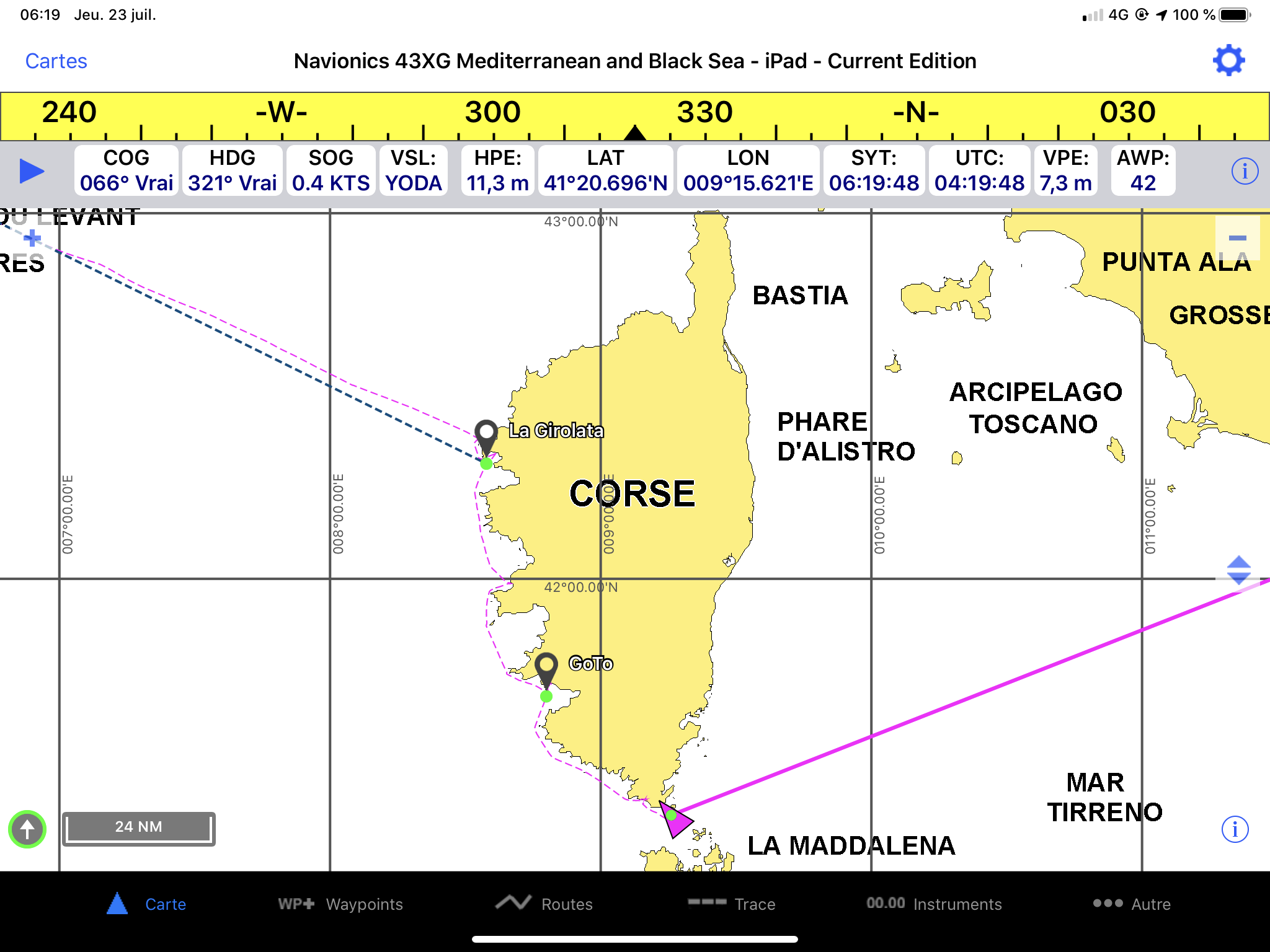
Task: Tap the instrument bar info icon
Action: (1244, 171)
